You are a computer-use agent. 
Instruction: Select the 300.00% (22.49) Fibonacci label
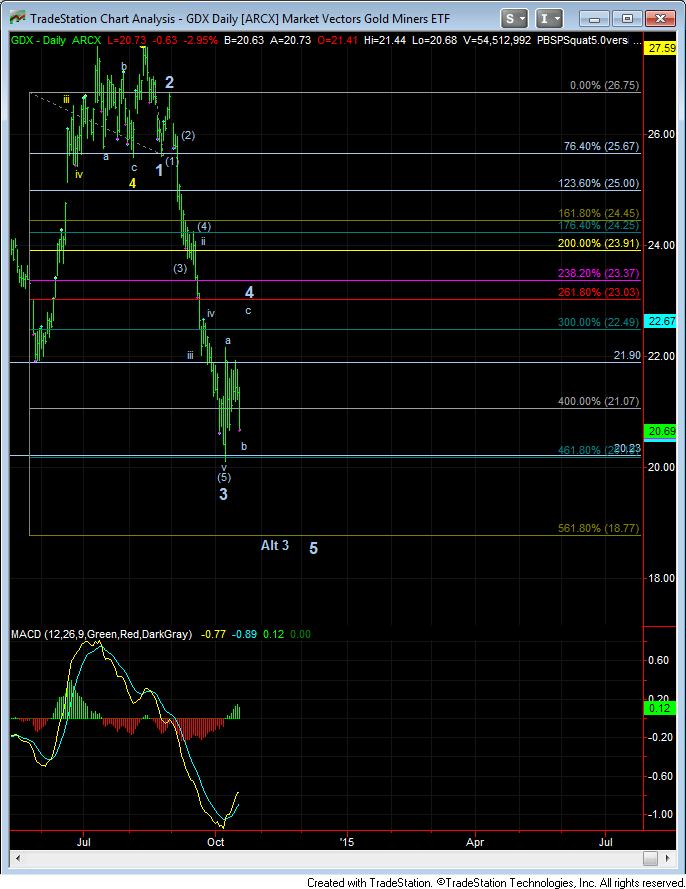click(x=599, y=321)
